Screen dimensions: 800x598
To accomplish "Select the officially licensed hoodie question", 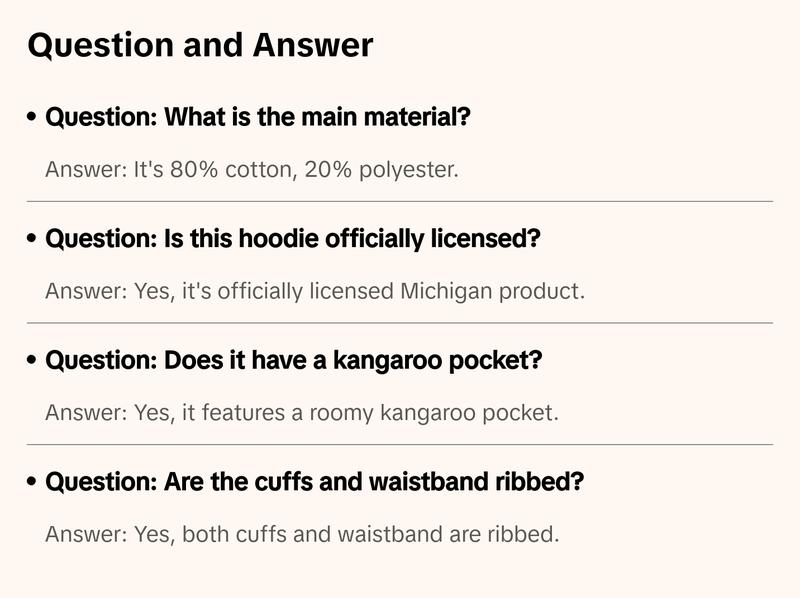I will pos(293,240).
